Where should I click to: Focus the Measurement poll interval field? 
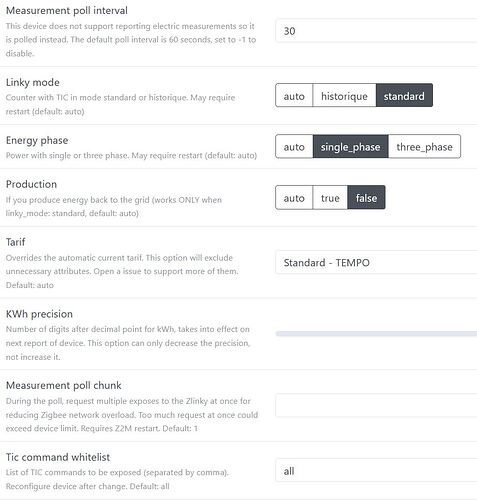click(376, 31)
